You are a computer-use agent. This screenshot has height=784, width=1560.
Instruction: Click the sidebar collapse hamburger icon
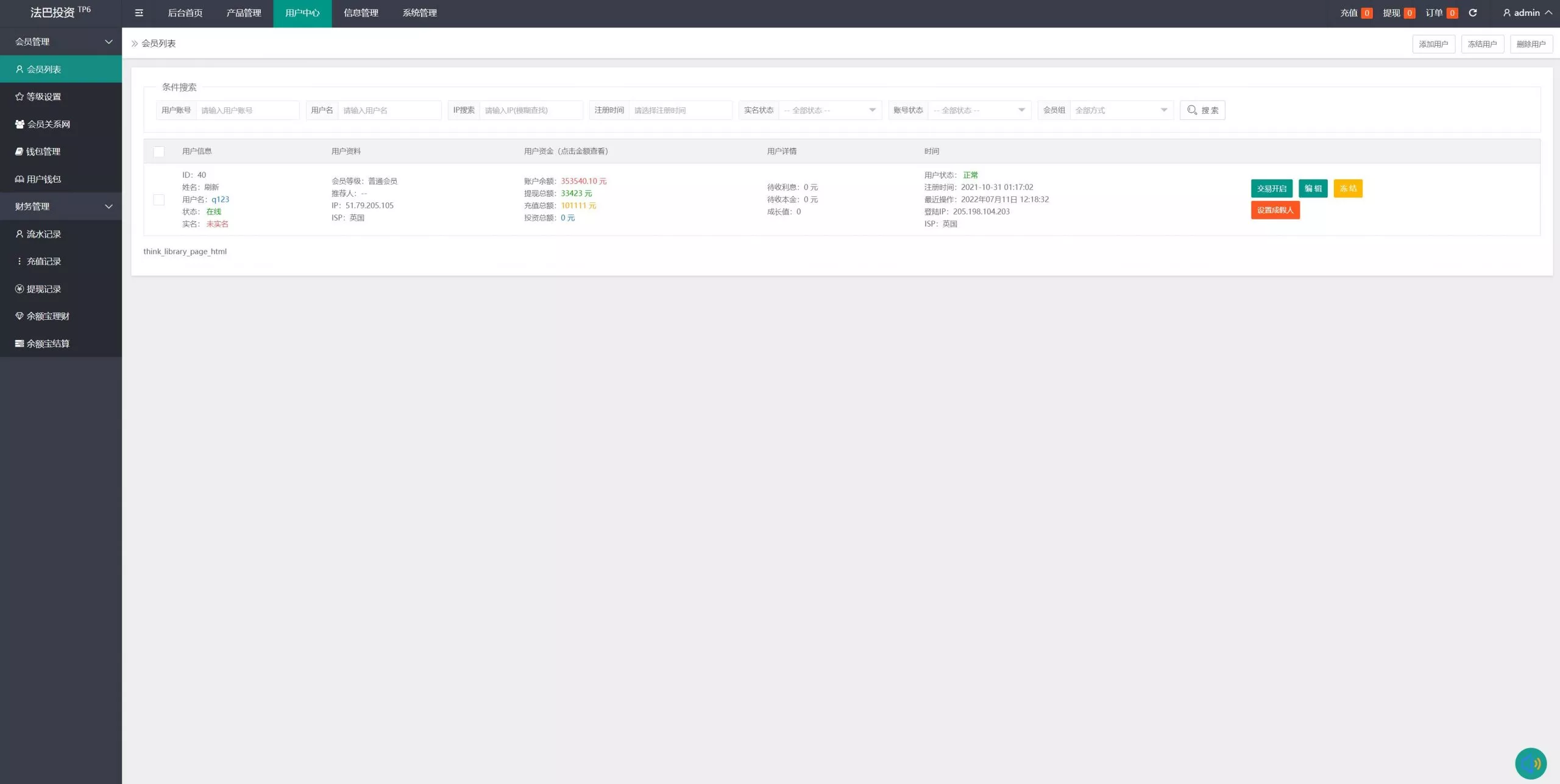pyautogui.click(x=139, y=13)
